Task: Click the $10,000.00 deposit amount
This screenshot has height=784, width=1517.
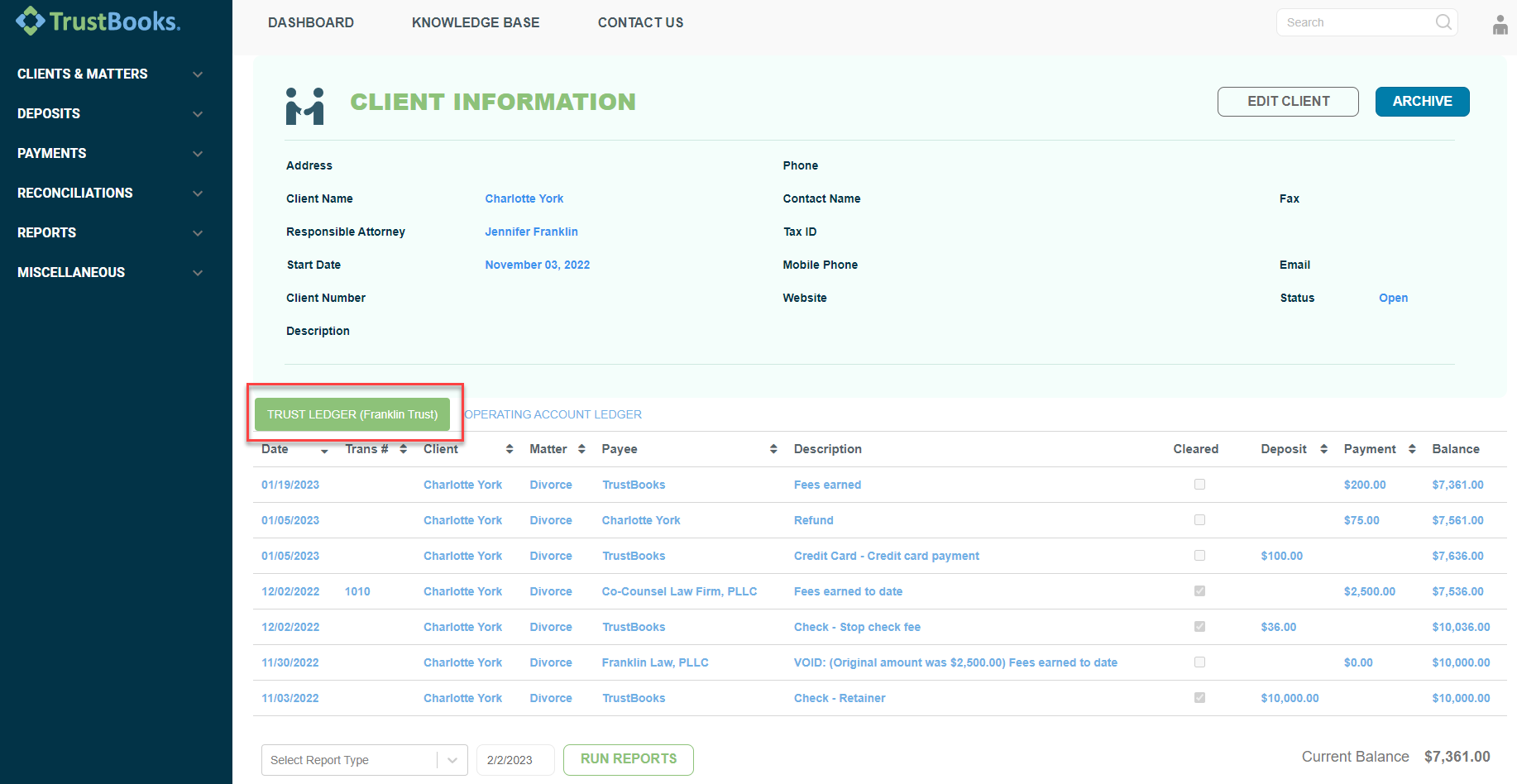Action: [x=1290, y=698]
